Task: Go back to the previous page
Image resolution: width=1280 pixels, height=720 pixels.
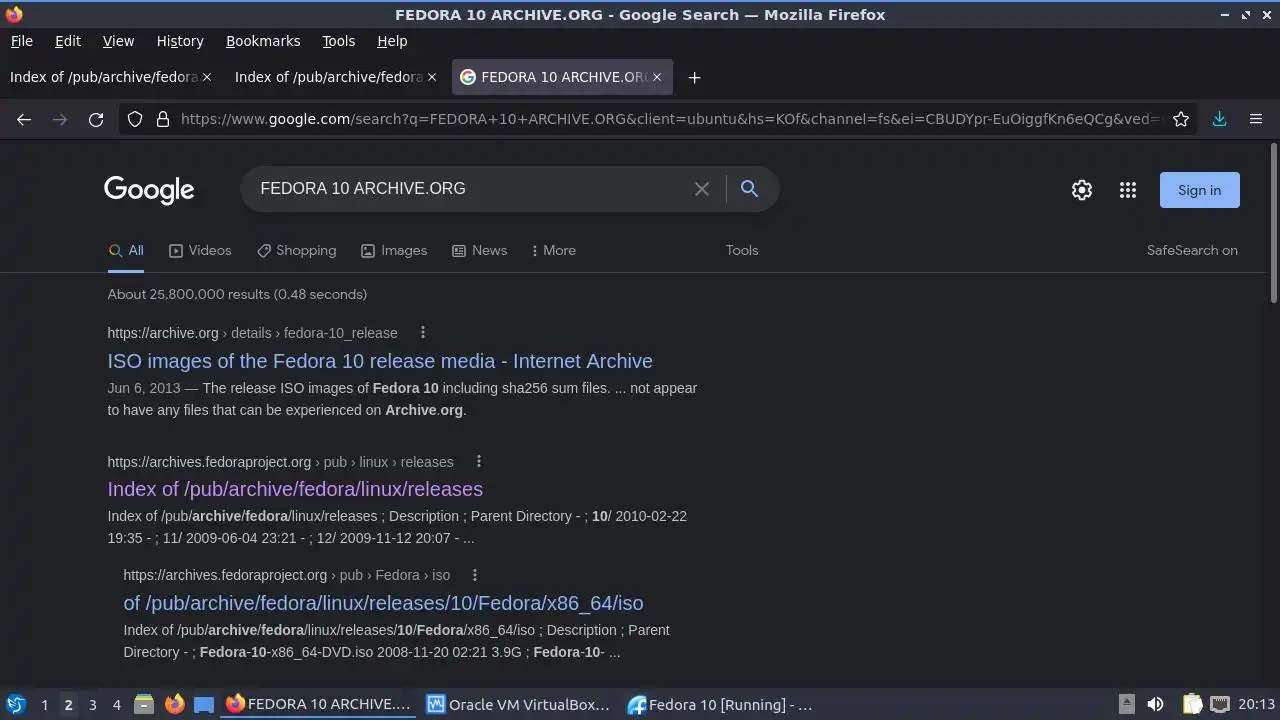Action: click(24, 119)
